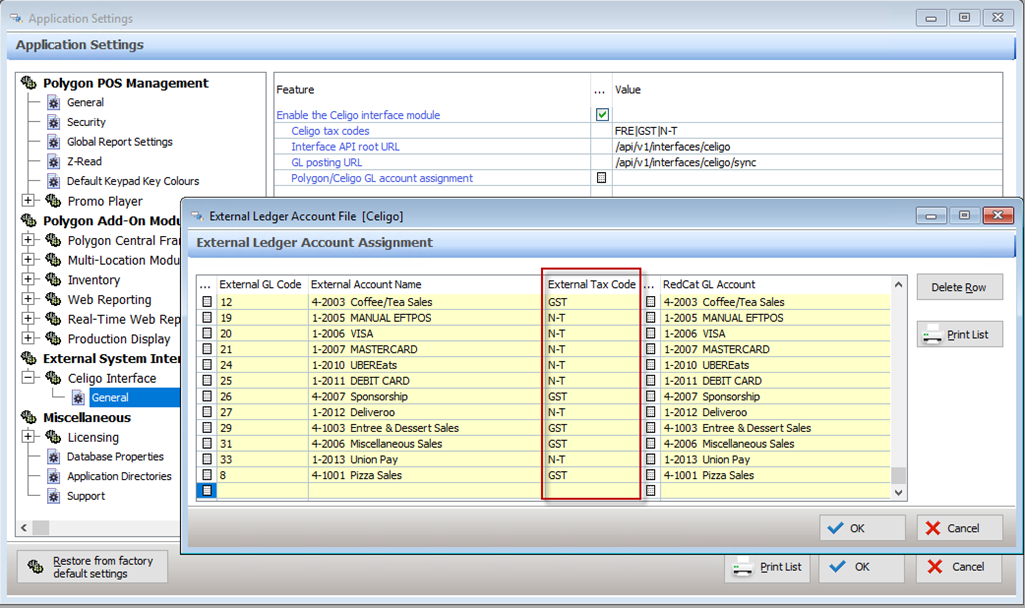Click the Application Directories gear icon
This screenshot has width=1025, height=608.
pyautogui.click(x=54, y=477)
